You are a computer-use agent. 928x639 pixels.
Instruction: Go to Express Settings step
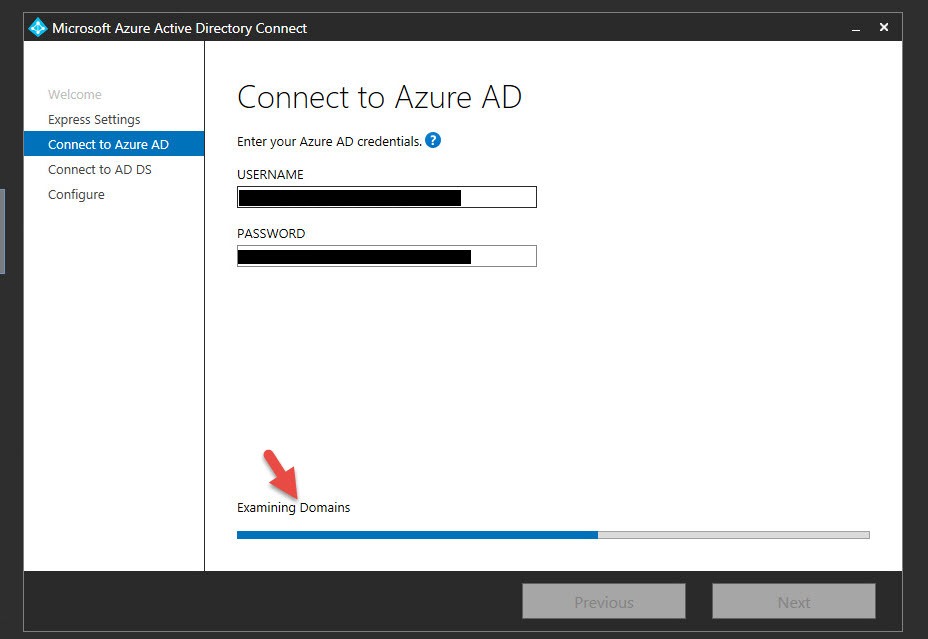point(94,120)
